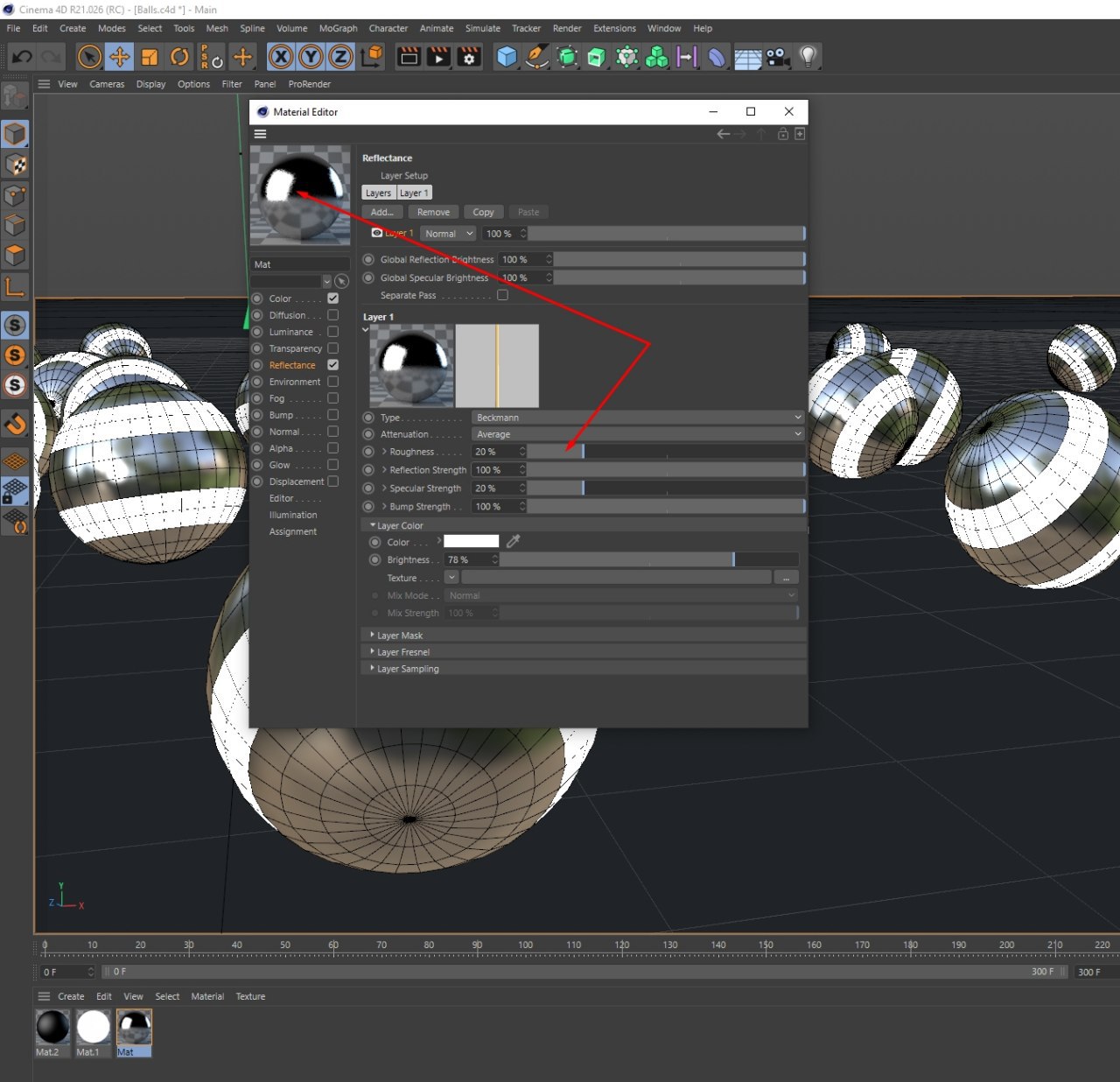The width and height of the screenshot is (1120, 1082).
Task: Switch to Polygons mode
Action: coord(15,255)
